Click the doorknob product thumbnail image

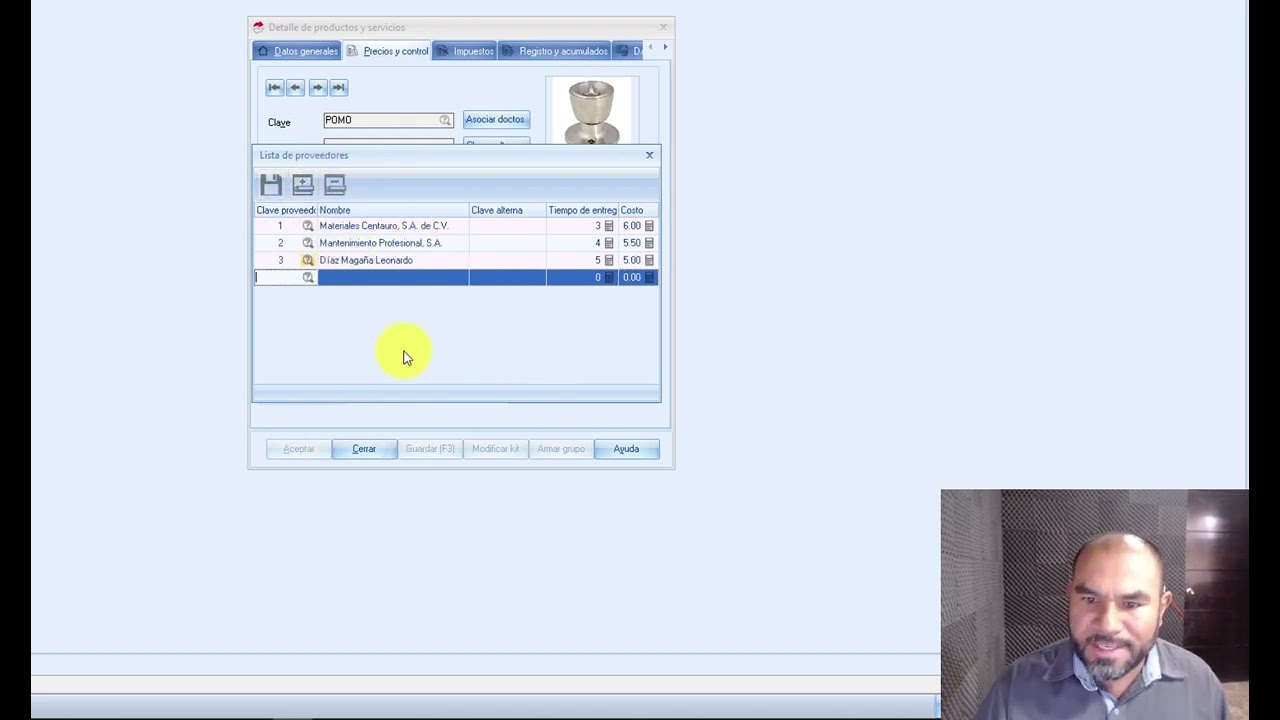click(x=592, y=111)
